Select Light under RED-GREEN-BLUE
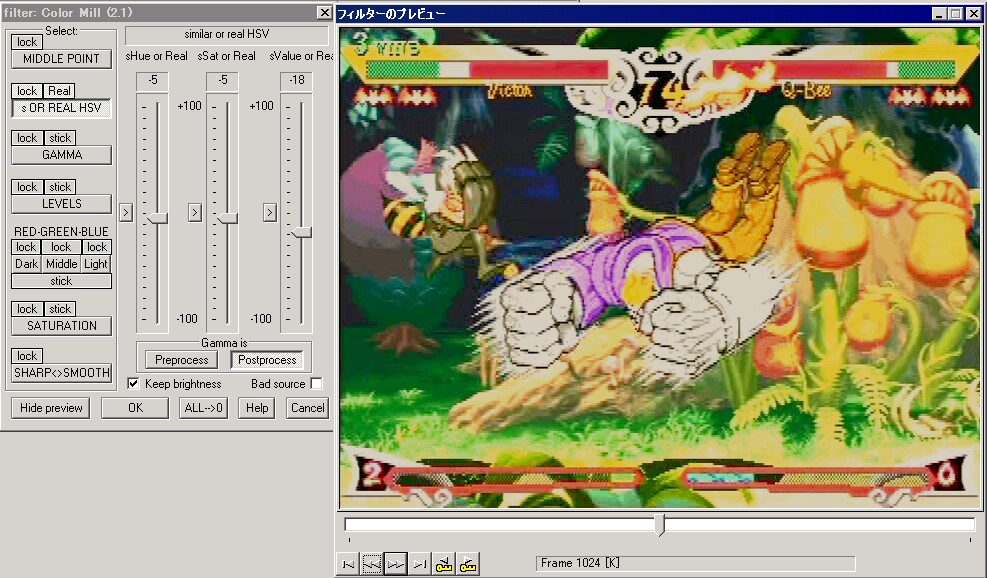 (x=97, y=264)
